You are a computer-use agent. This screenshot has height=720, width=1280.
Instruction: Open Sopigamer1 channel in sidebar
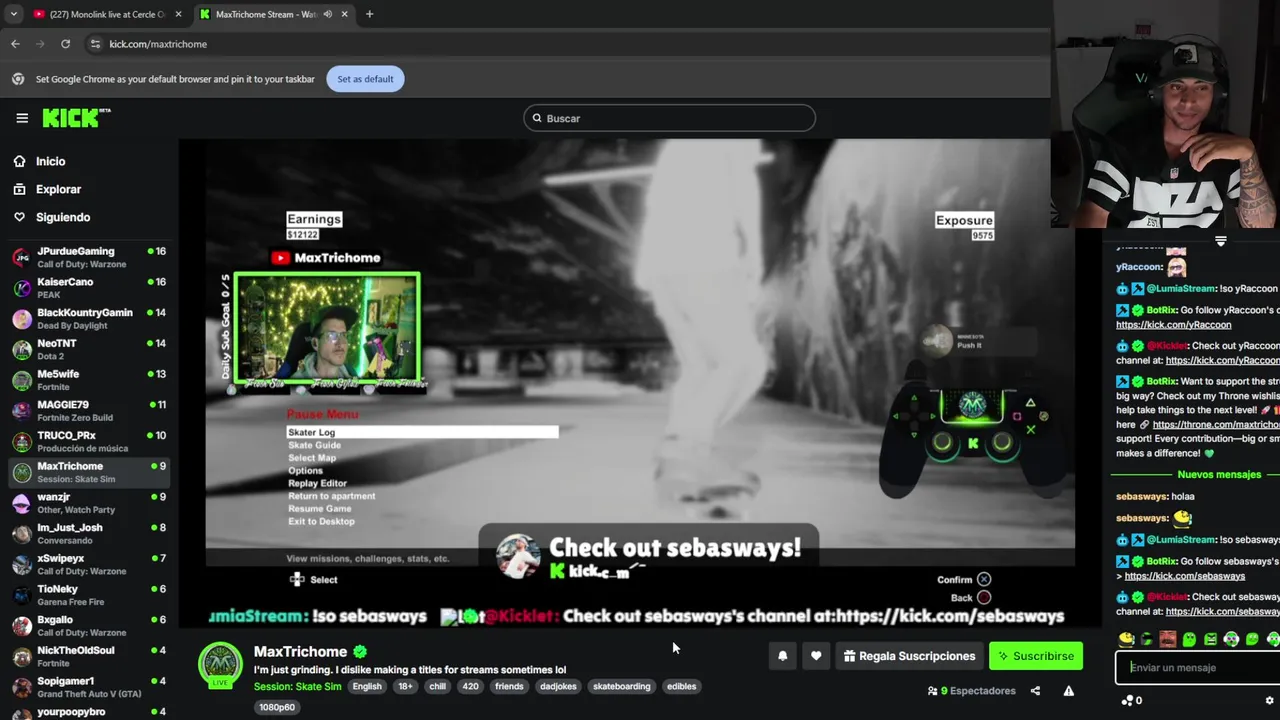click(x=89, y=687)
